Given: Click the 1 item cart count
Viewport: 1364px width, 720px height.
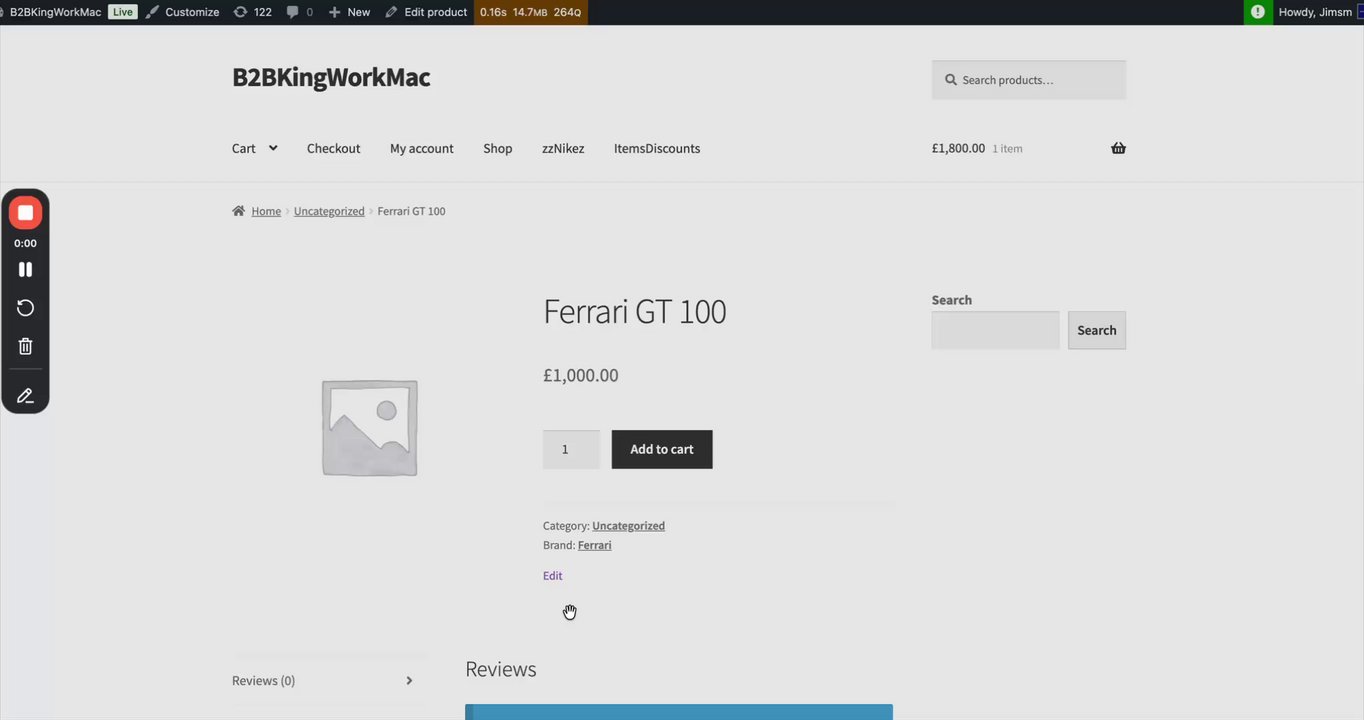Looking at the screenshot, I should tap(1007, 149).
